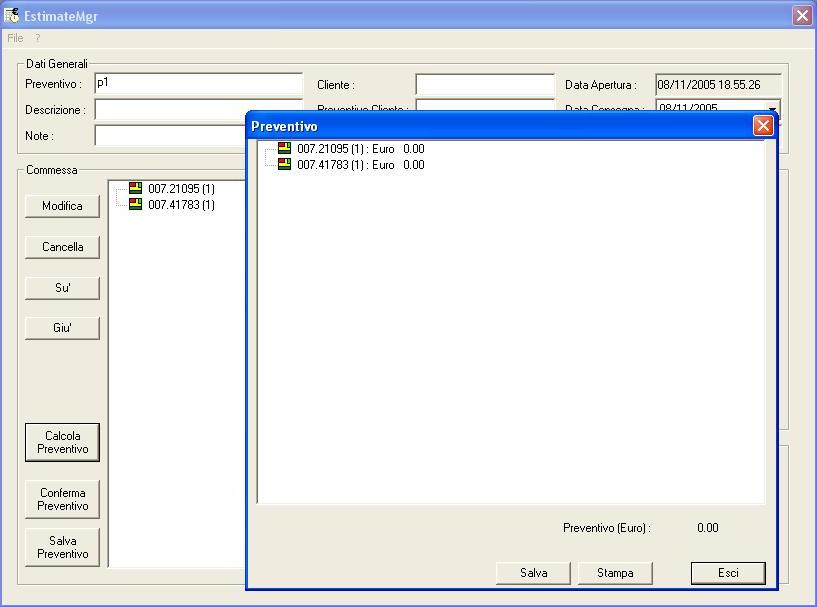The width and height of the screenshot is (817, 607).
Task: Click the icon of 007.41783 Euro row in Preventivo dialog
Action: [x=284, y=164]
